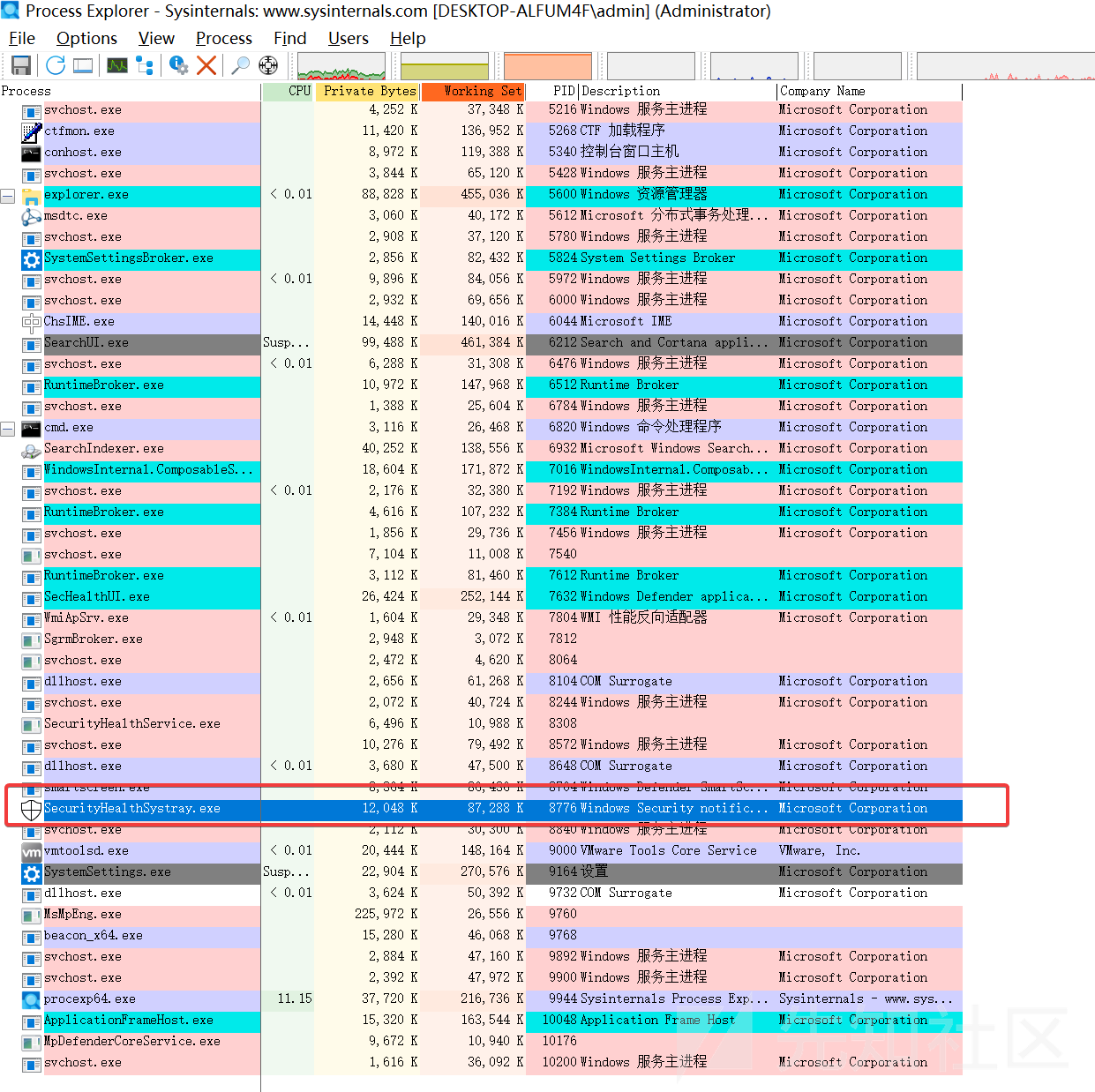Open the Process menu
Screen dimensions: 1095x1092
coord(224,38)
